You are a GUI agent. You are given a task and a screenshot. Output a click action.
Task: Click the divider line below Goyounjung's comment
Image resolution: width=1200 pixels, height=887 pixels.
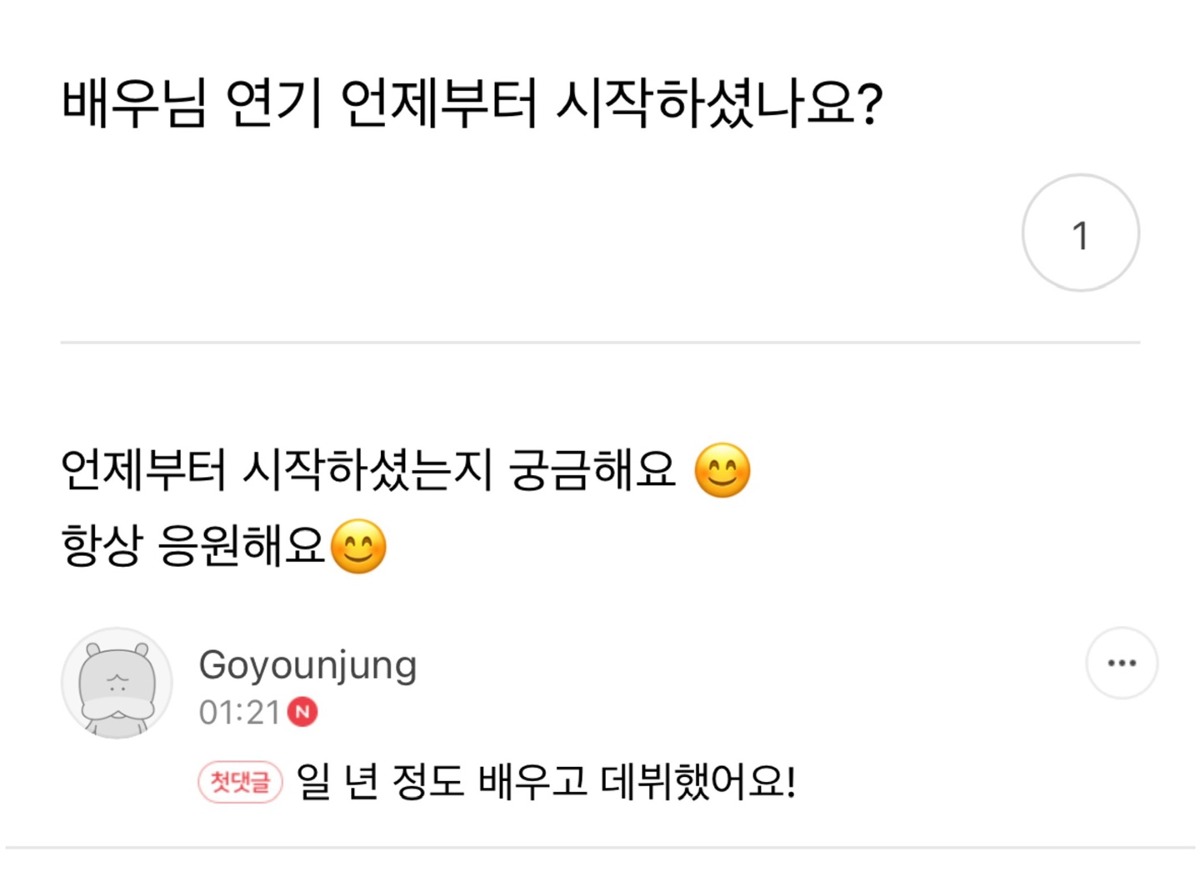tap(600, 848)
